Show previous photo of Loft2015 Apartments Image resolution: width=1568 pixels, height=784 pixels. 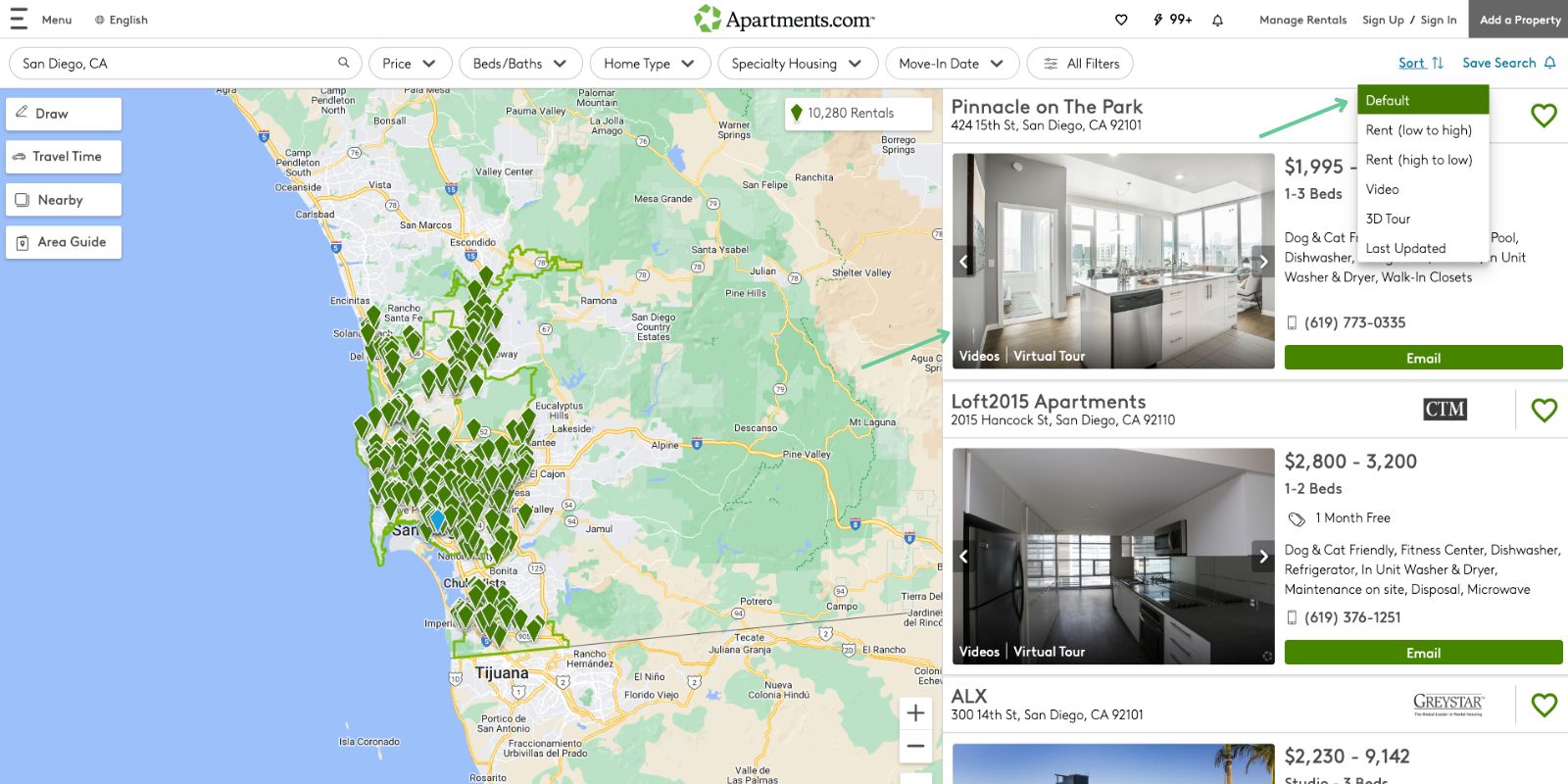[x=963, y=557]
